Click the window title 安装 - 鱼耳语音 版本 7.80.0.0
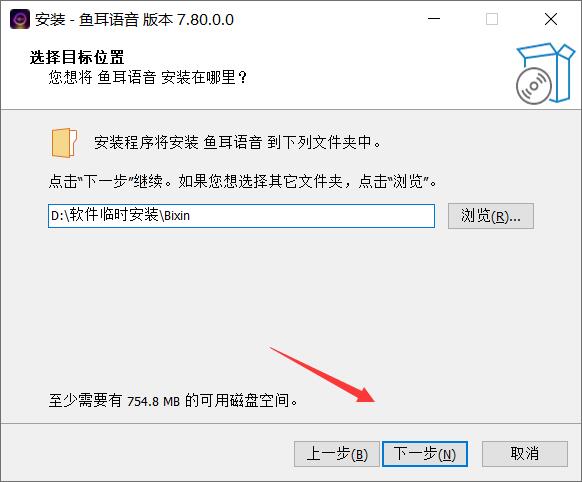 click(134, 20)
